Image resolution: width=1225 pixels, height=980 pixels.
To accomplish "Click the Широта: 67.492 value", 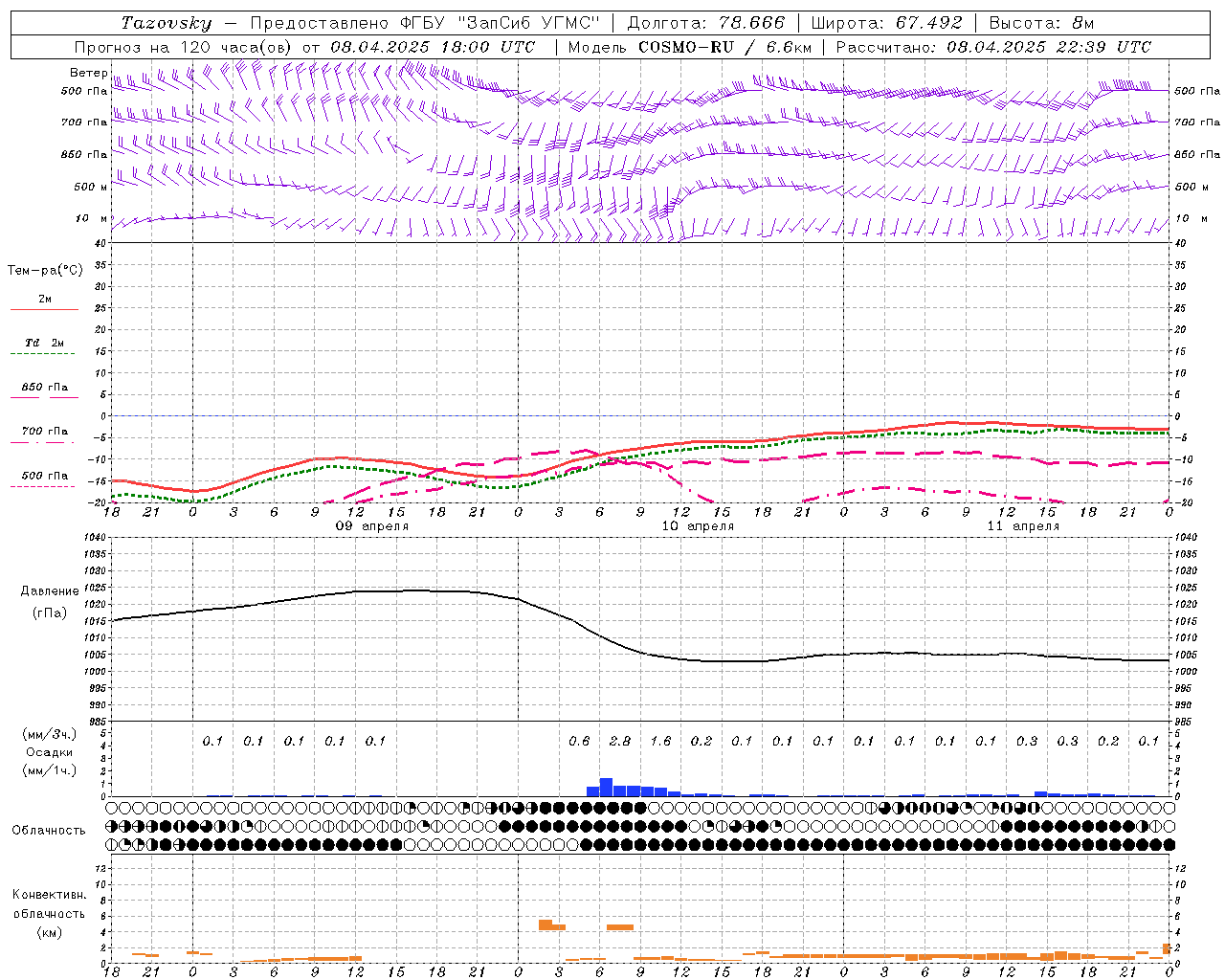I will coord(886,23).
